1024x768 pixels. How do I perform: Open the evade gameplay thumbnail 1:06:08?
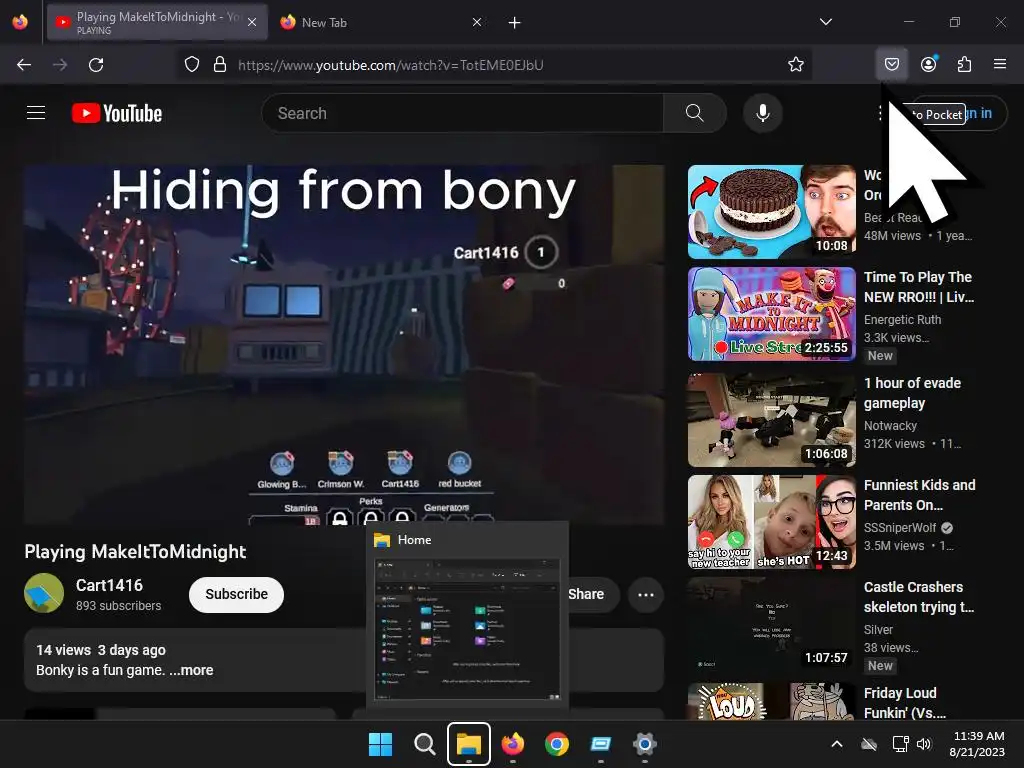771,420
